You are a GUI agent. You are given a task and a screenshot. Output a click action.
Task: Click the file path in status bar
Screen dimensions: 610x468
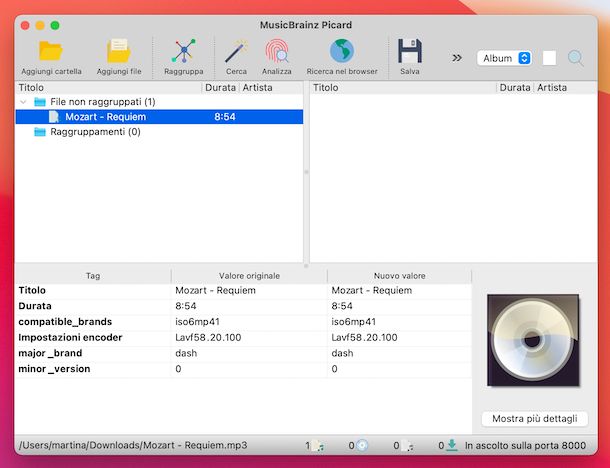[x=133, y=445]
